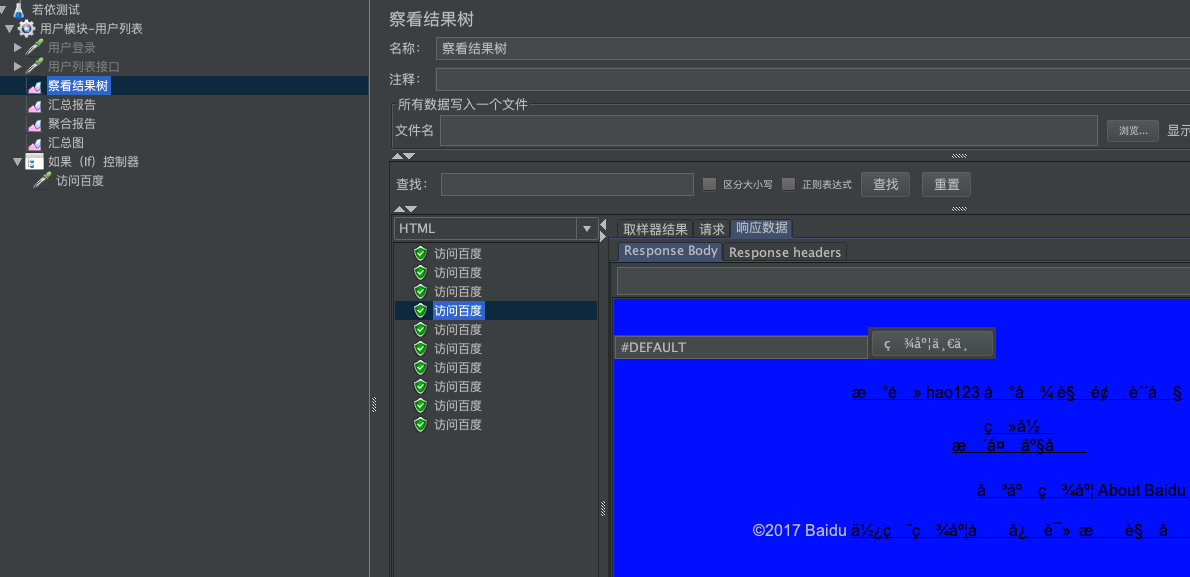Click the 若依测试 test plan flask icon
1190x577 pixels.
pos(19,10)
